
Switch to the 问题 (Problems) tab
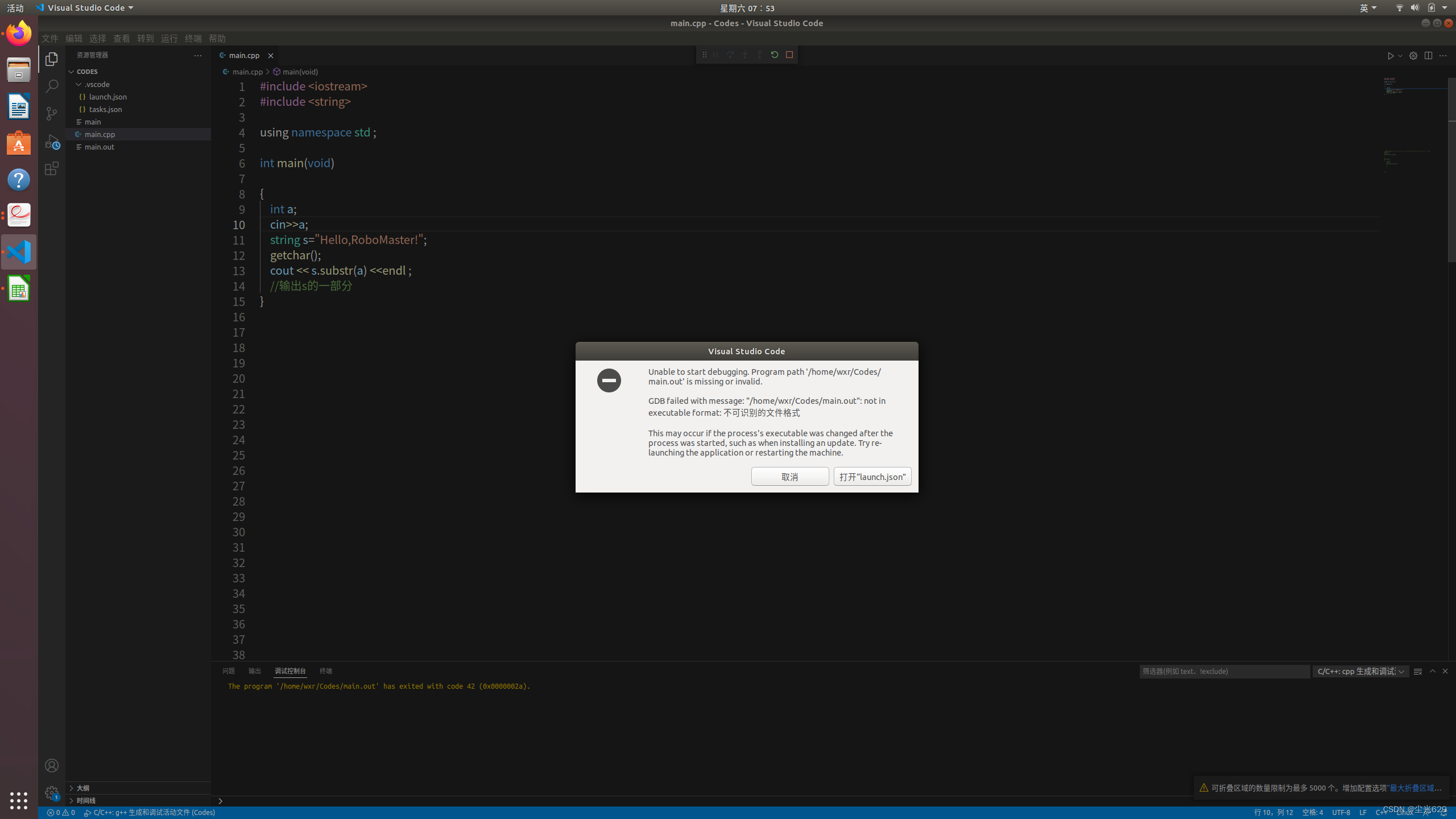[229, 671]
